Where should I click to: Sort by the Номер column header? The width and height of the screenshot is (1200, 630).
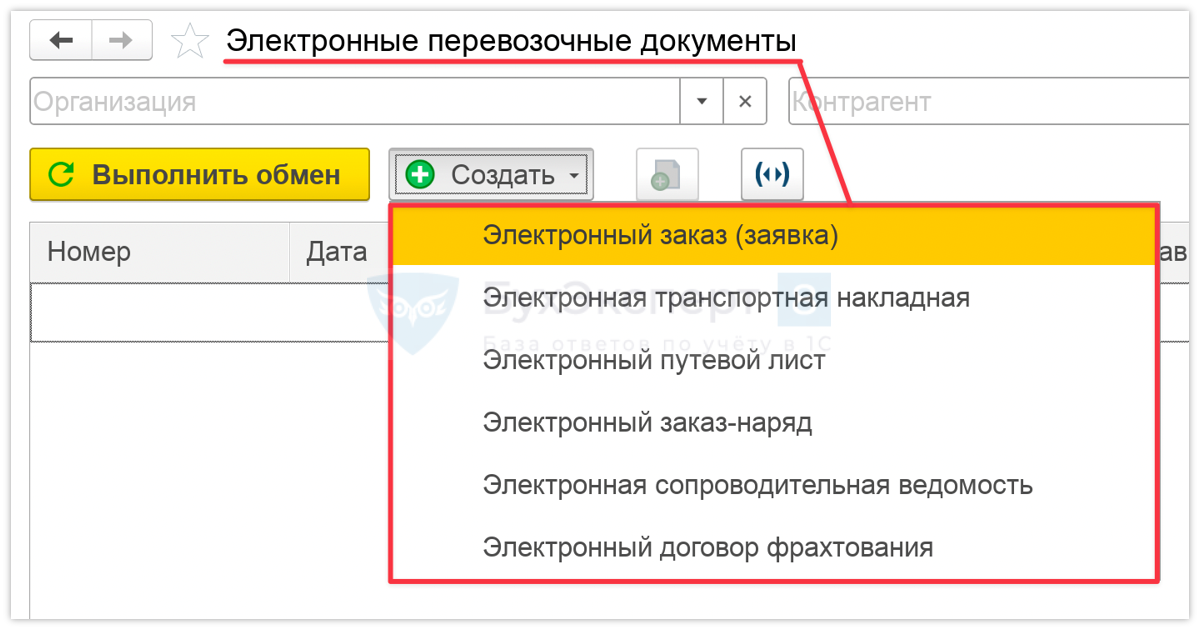(x=160, y=253)
